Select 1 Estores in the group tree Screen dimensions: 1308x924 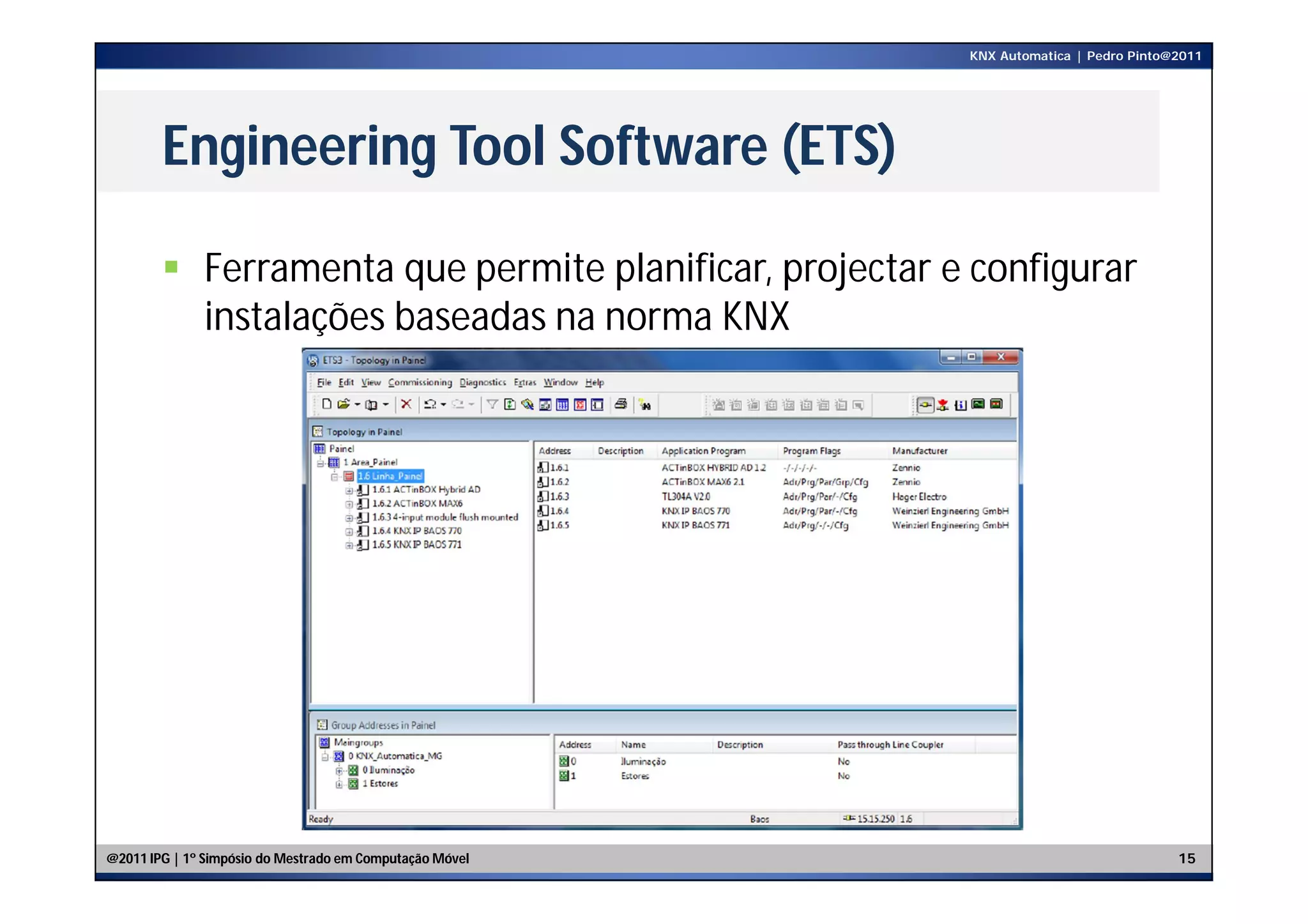tap(380, 784)
